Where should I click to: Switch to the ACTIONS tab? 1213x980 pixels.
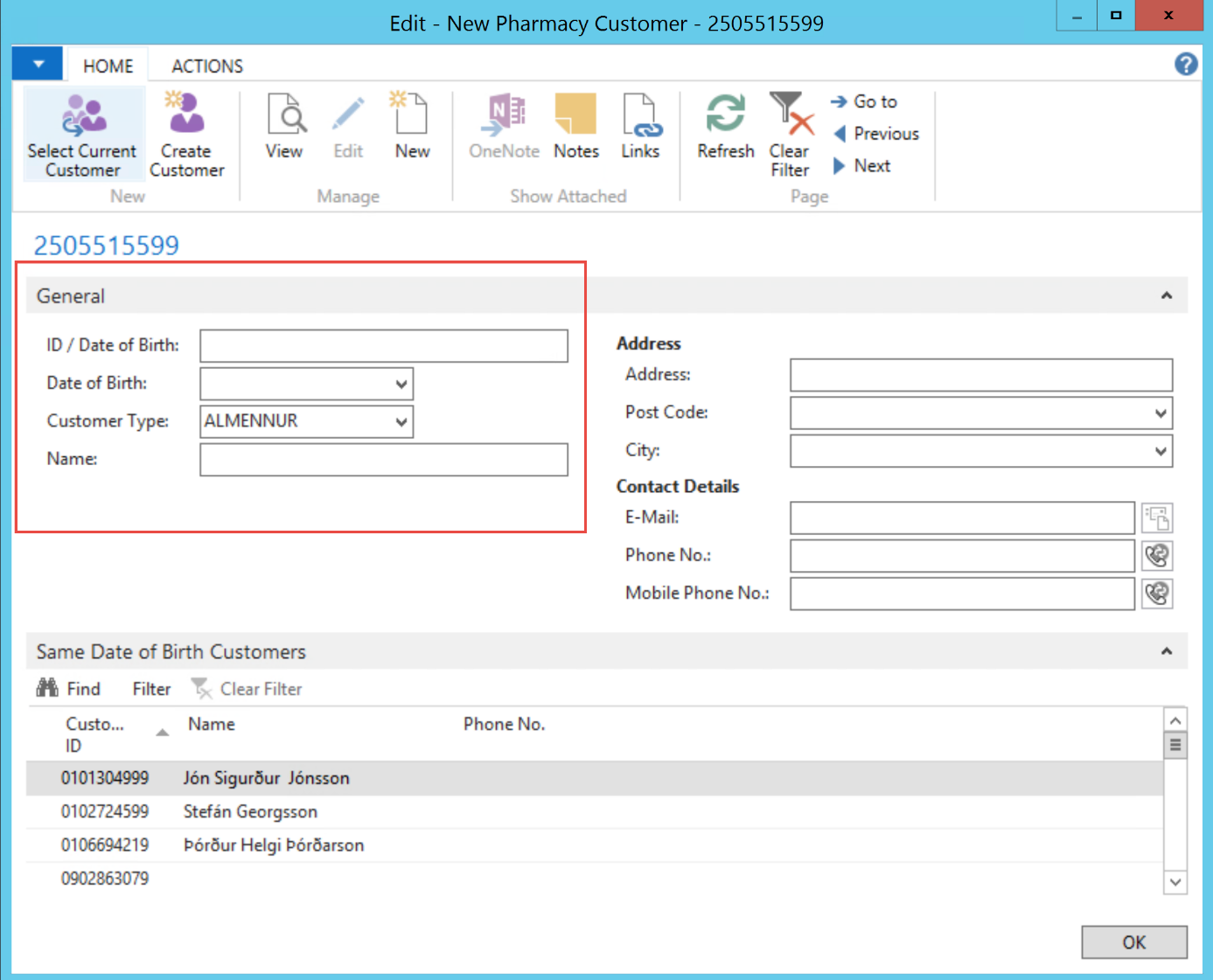pos(207,66)
